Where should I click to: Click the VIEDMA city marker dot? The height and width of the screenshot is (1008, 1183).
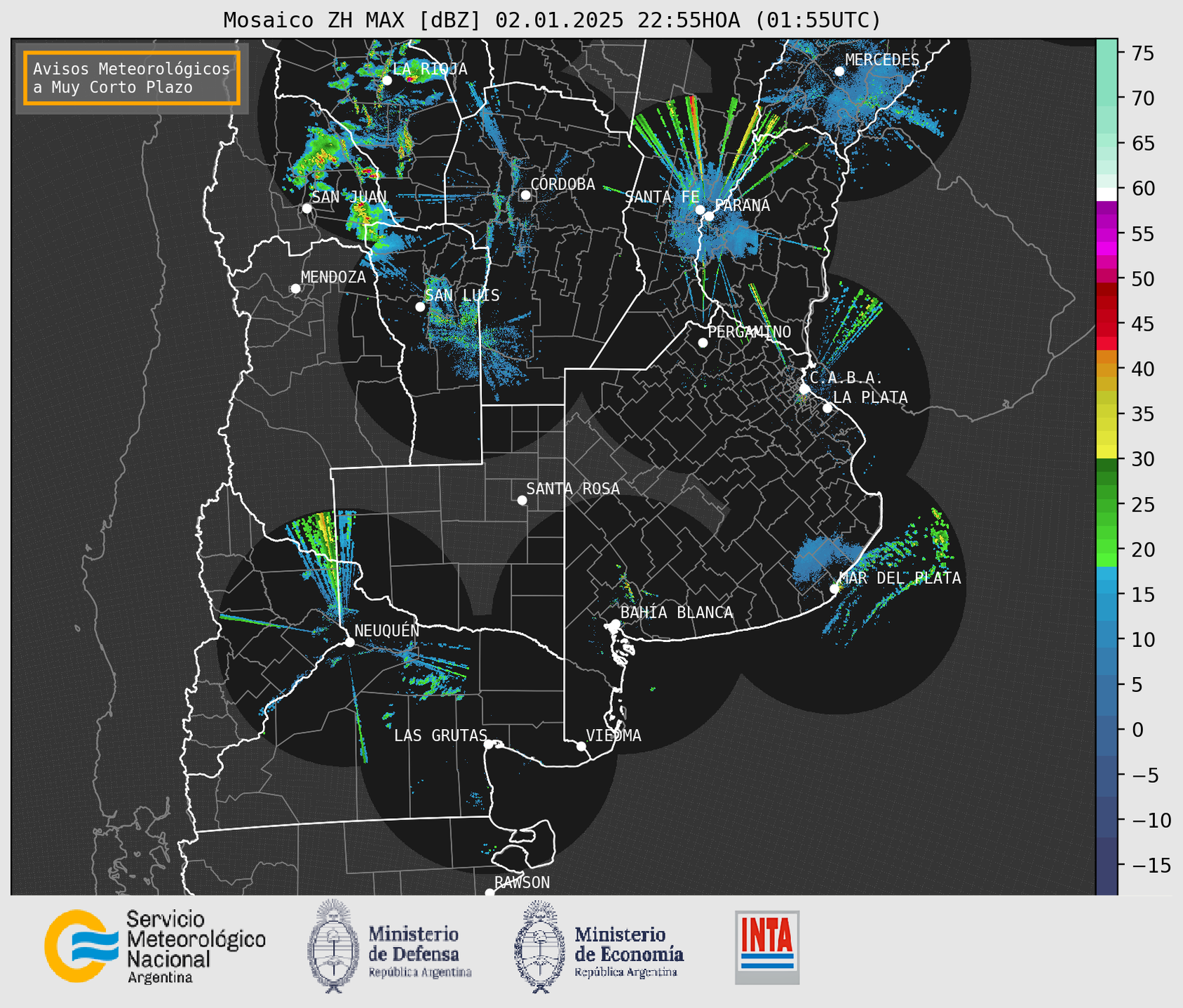581,747
